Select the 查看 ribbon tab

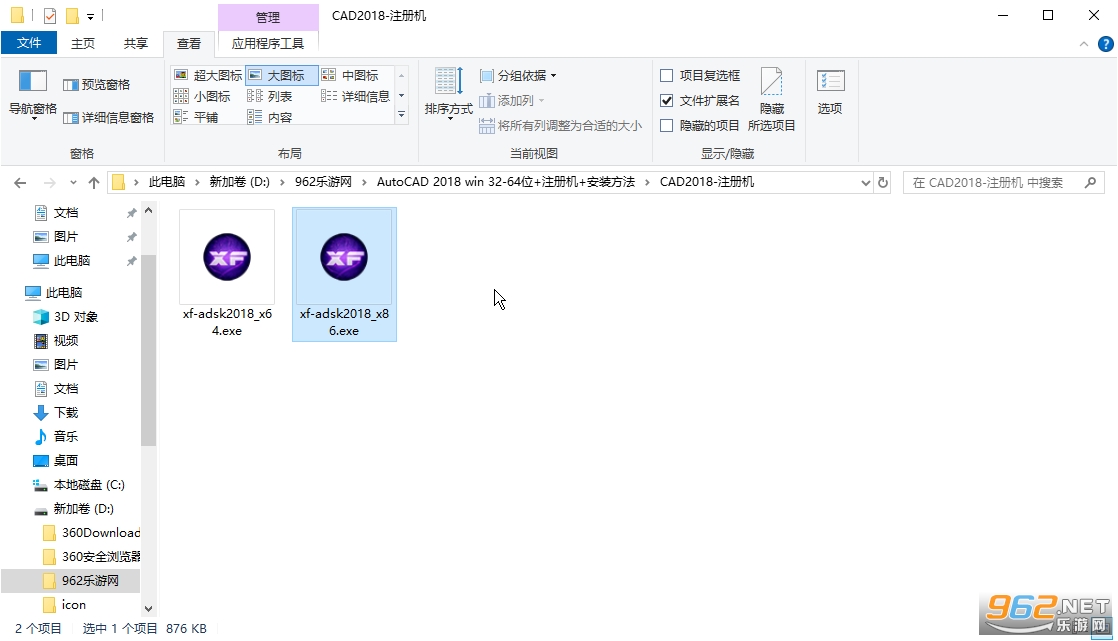[189, 43]
